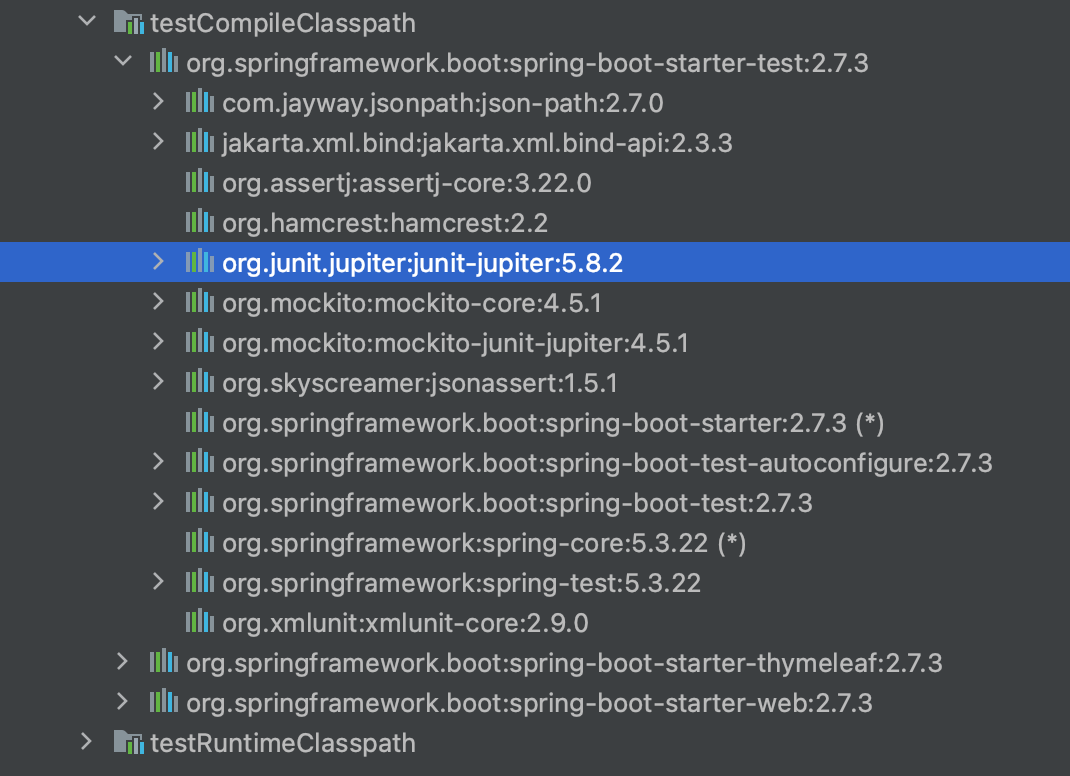
Task: Expand spring-boot-test-autoconfigure:2.7.3 chevron
Action: coord(158,462)
